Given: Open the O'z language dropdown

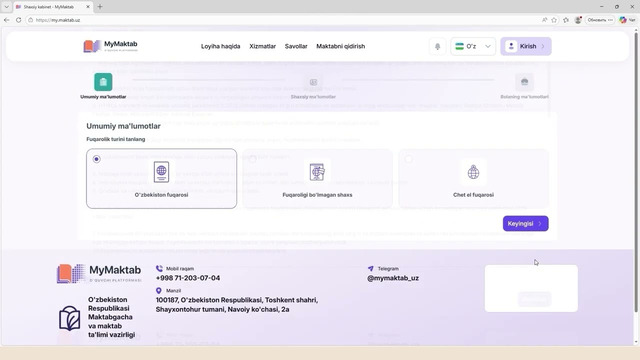Looking at the screenshot, I should click(473, 46).
